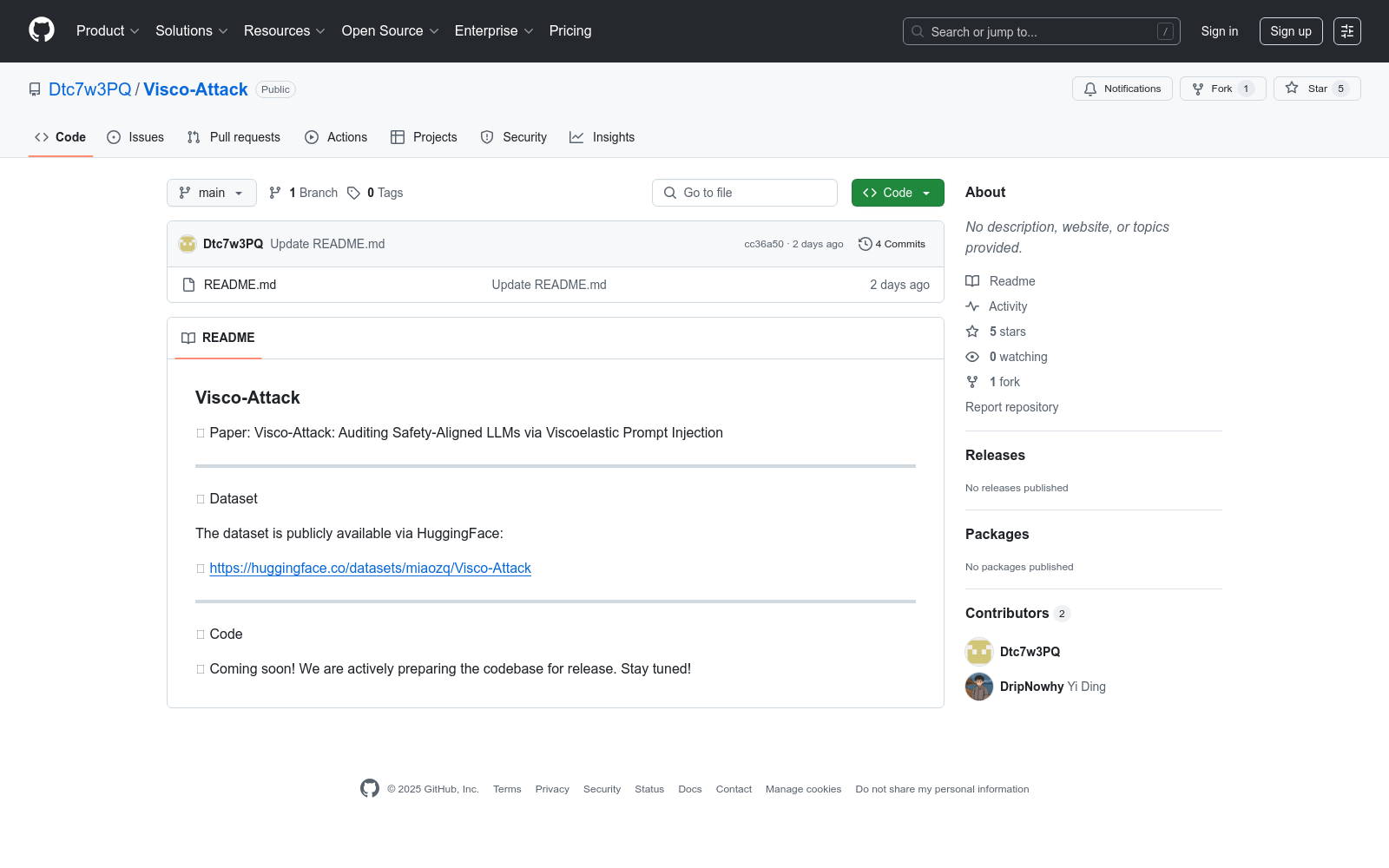Open the HuggingFace dataset link

370,568
